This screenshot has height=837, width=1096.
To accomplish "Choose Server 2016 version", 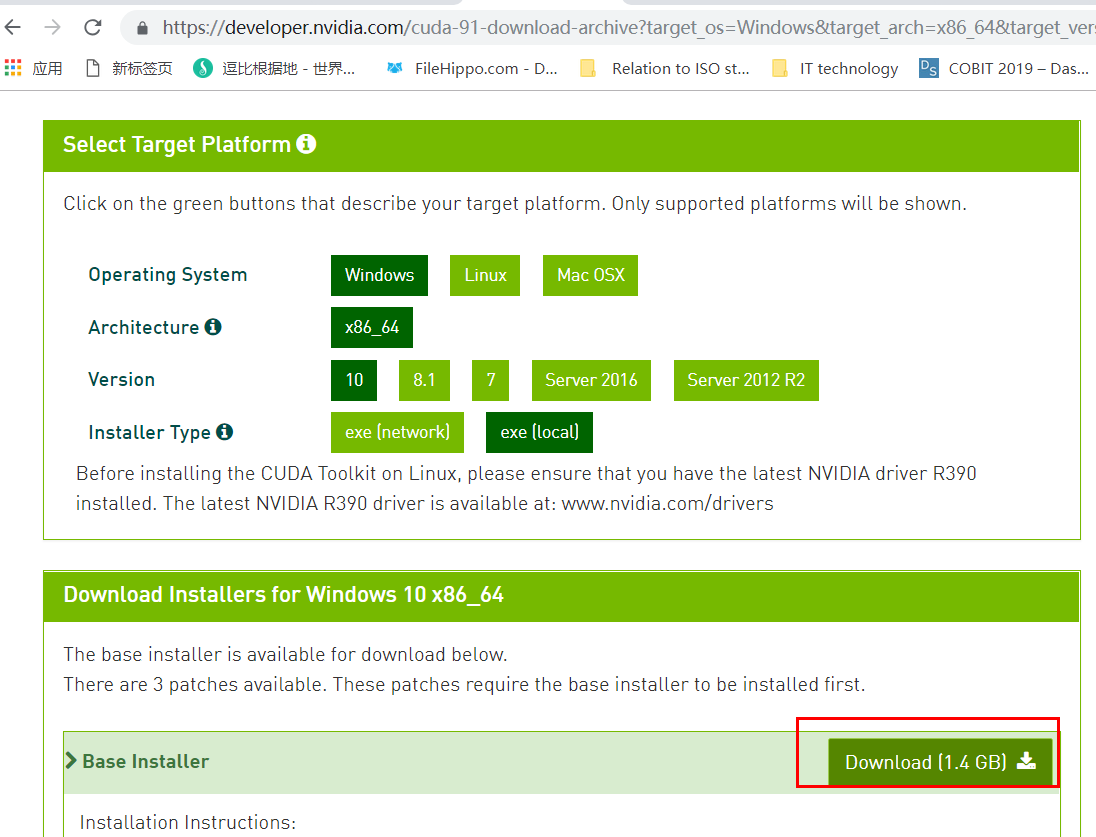I will (x=591, y=380).
